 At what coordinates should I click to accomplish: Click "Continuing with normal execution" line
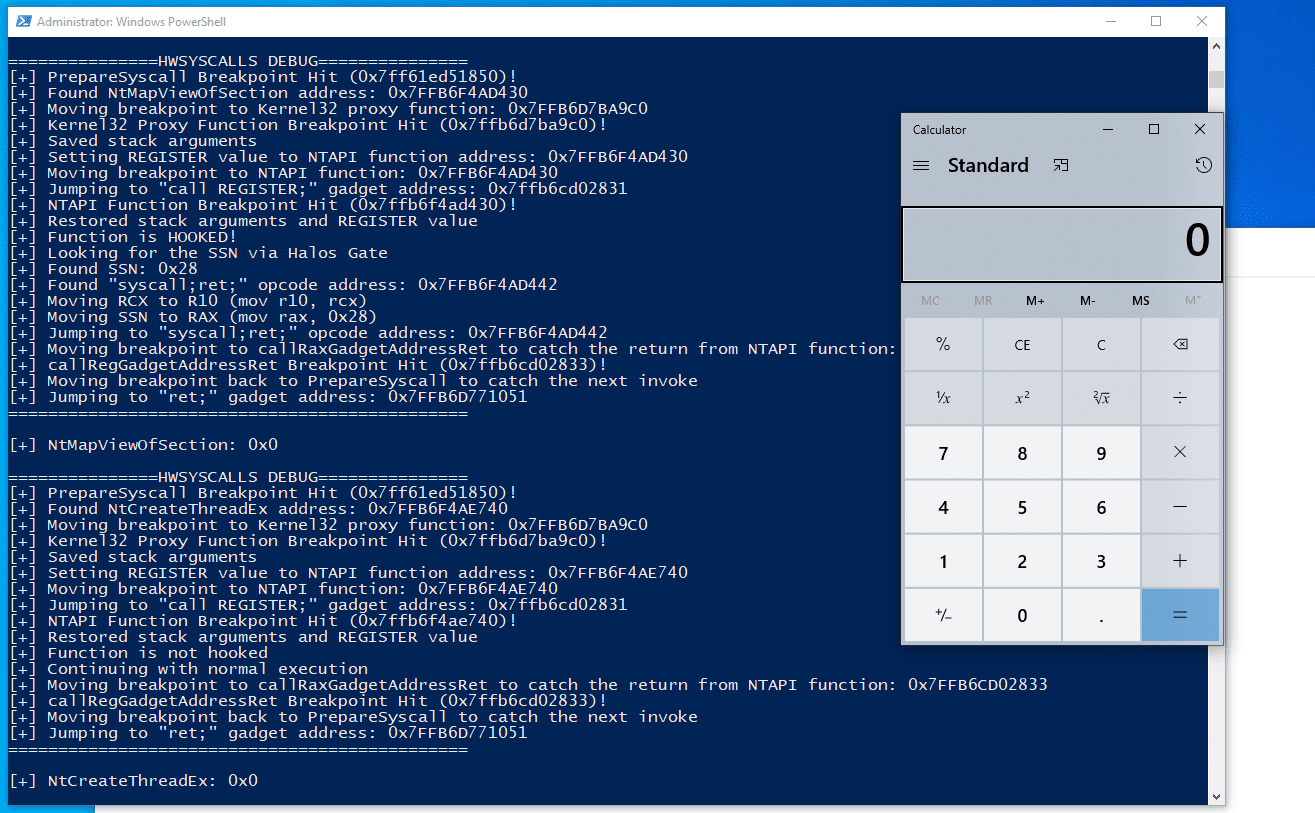tap(188, 669)
